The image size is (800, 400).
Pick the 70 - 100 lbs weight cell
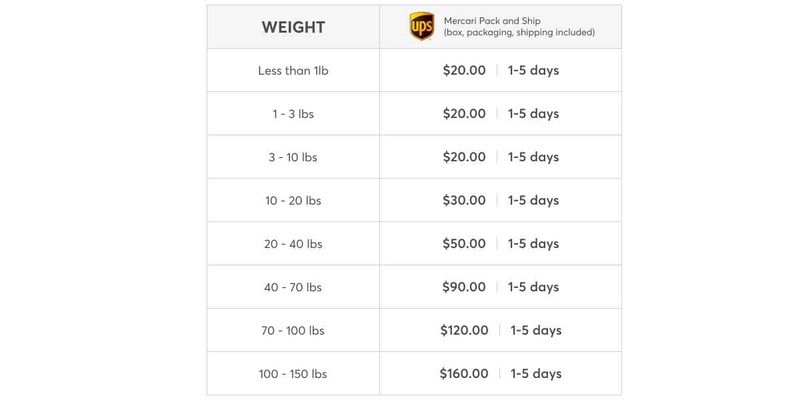click(293, 331)
